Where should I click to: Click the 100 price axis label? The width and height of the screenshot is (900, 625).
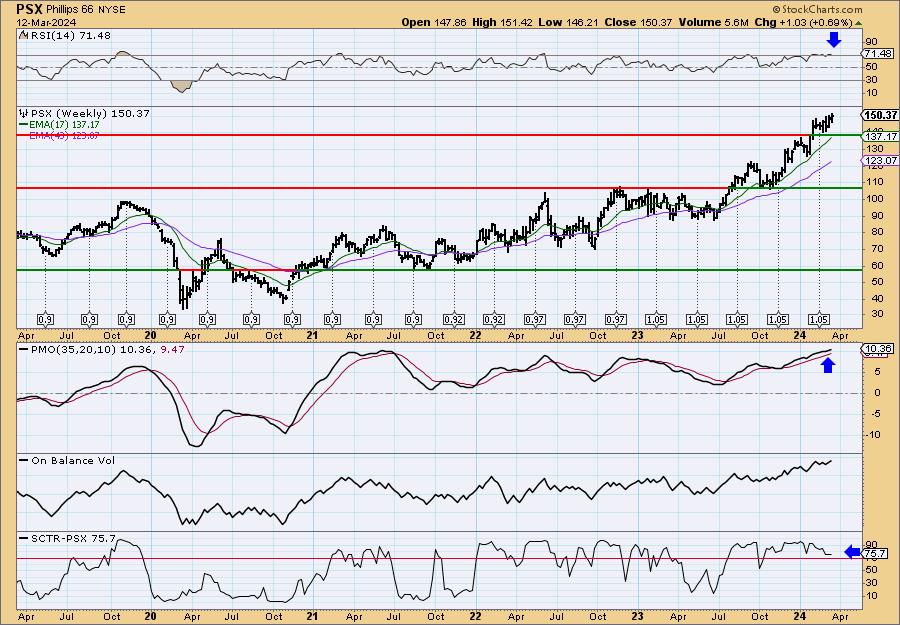[875, 199]
